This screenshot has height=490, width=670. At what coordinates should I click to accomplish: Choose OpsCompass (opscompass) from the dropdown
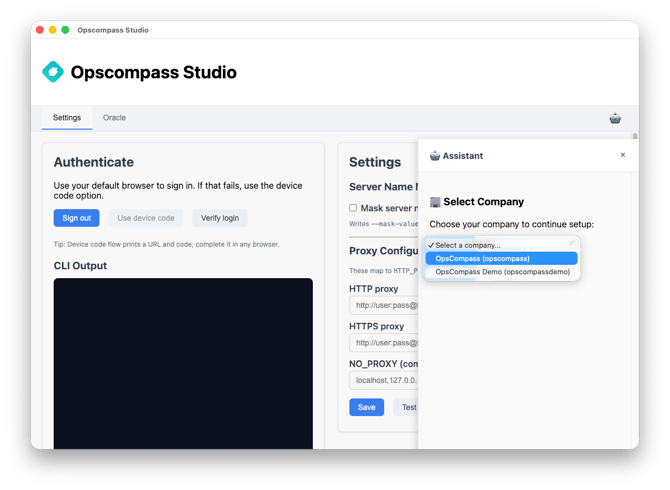pyautogui.click(x=501, y=258)
